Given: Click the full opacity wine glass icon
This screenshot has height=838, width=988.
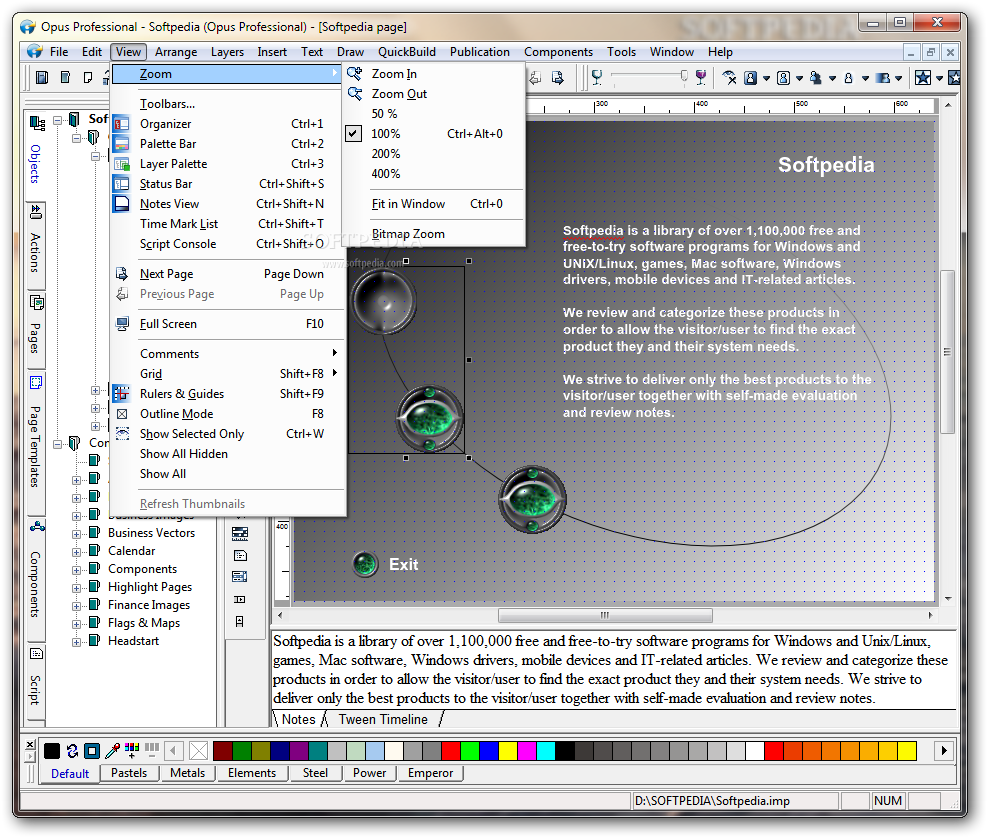Looking at the screenshot, I should (701, 77).
